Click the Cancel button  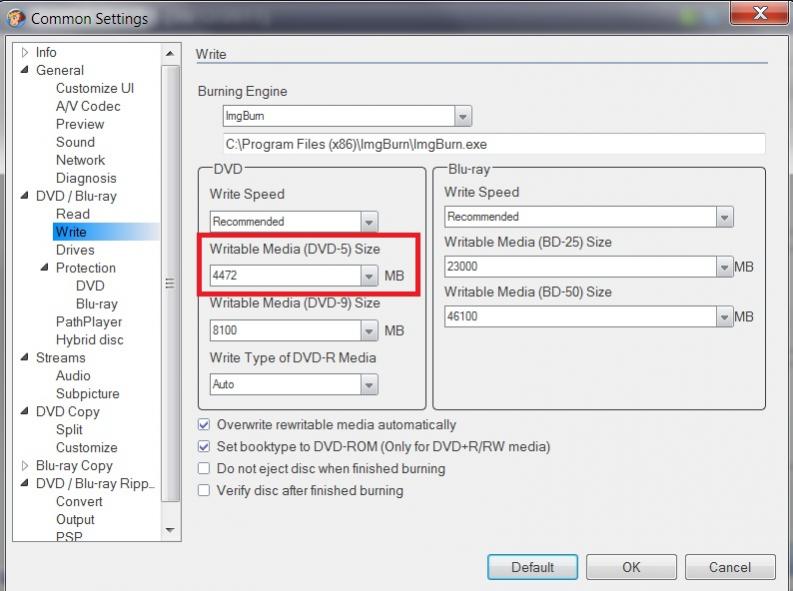pyautogui.click(x=730, y=567)
